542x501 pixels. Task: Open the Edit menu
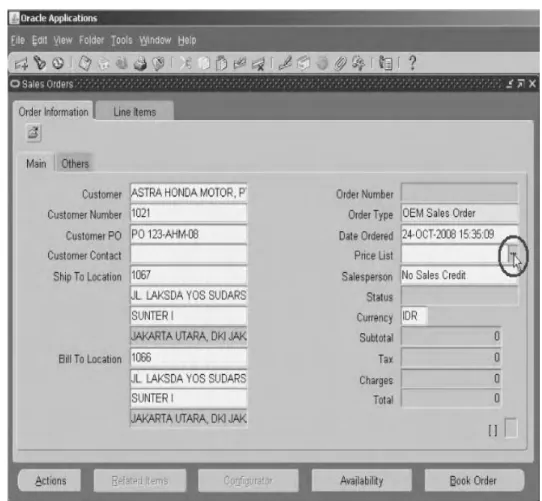39,40
